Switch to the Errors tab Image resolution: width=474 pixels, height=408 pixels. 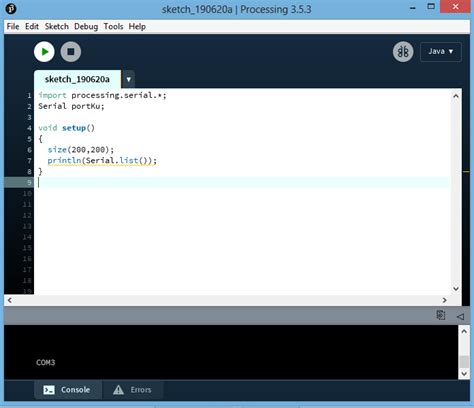(x=133, y=390)
